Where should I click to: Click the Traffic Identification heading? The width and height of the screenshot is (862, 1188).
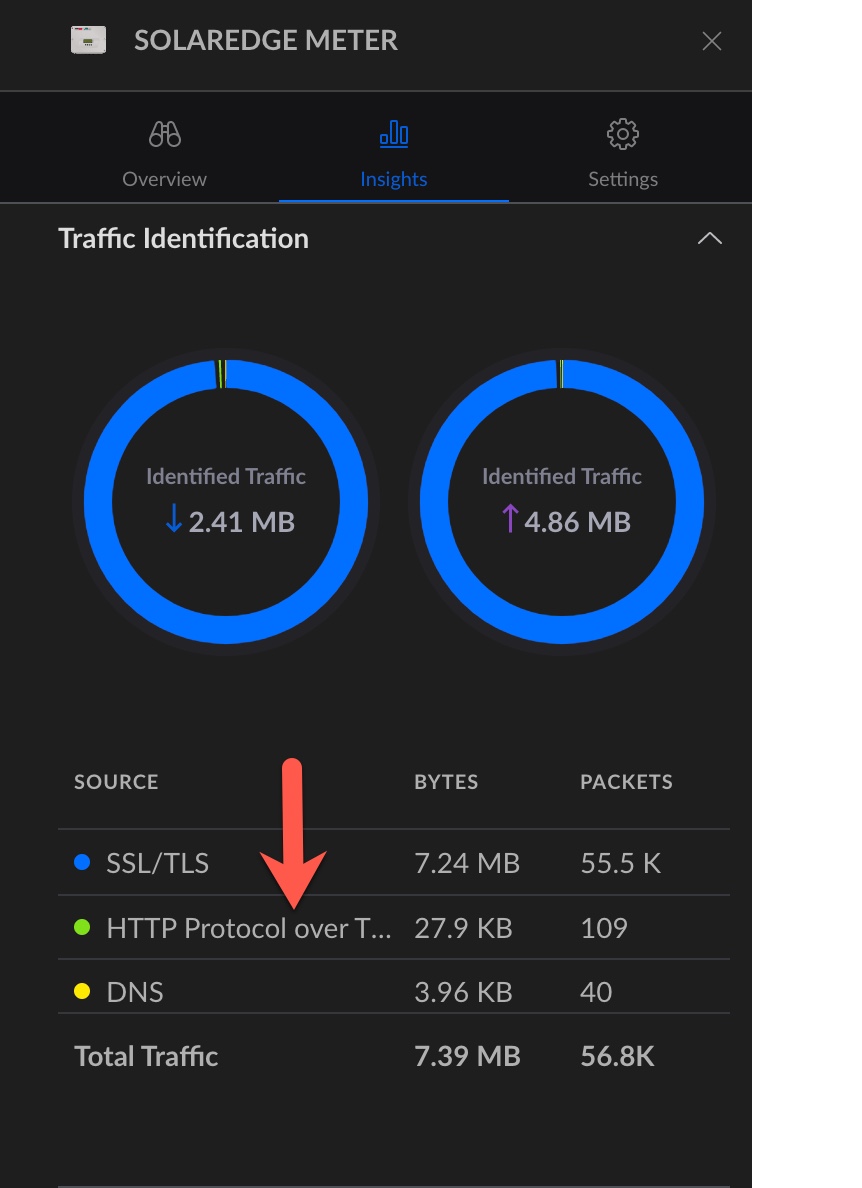tap(183, 239)
